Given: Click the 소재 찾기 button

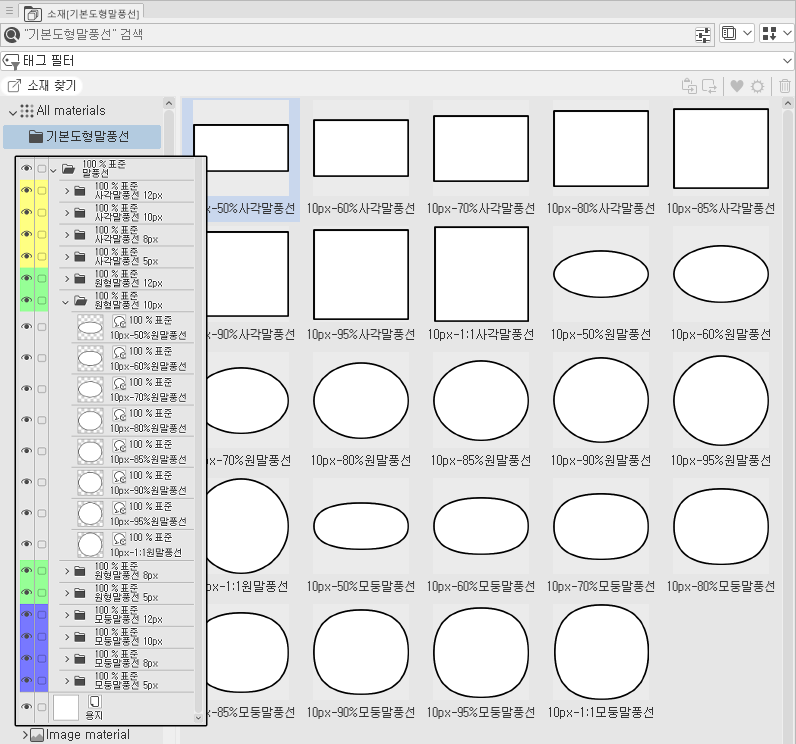Looking at the screenshot, I should (x=42, y=86).
